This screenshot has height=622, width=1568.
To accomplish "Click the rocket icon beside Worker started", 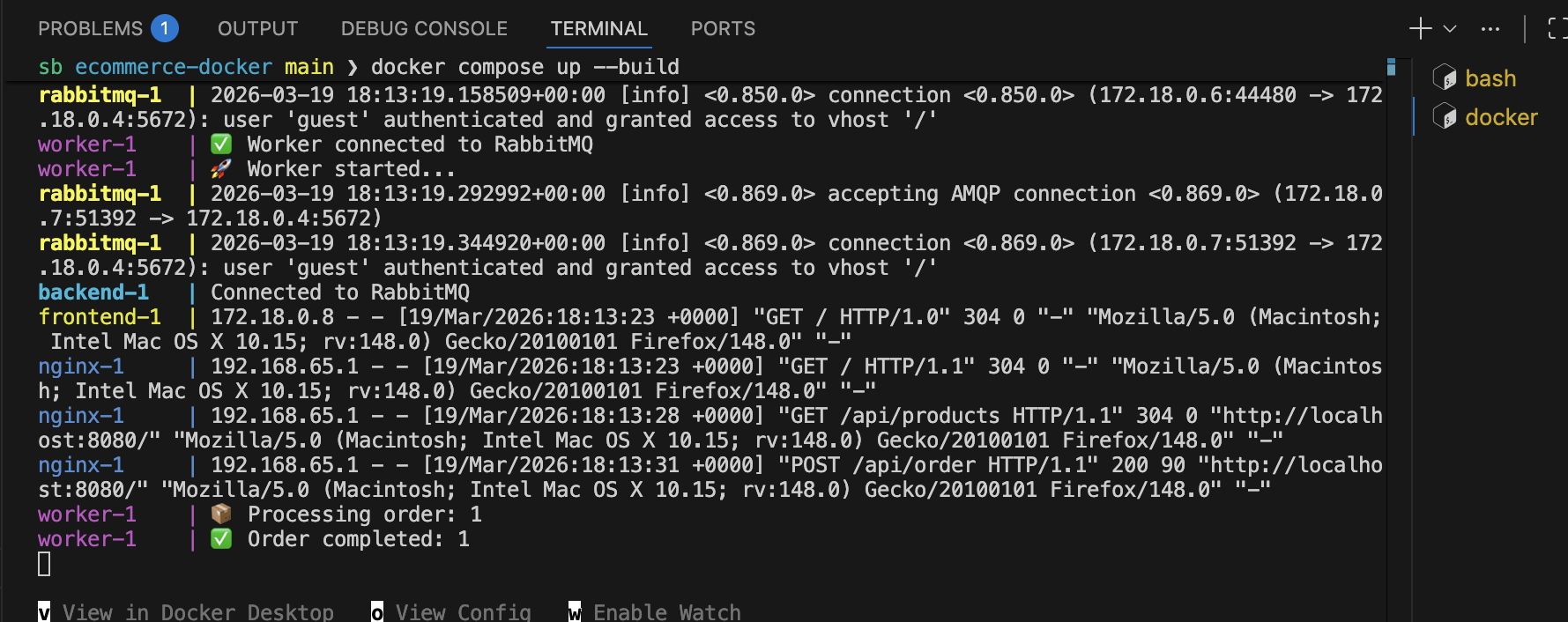I will (221, 169).
